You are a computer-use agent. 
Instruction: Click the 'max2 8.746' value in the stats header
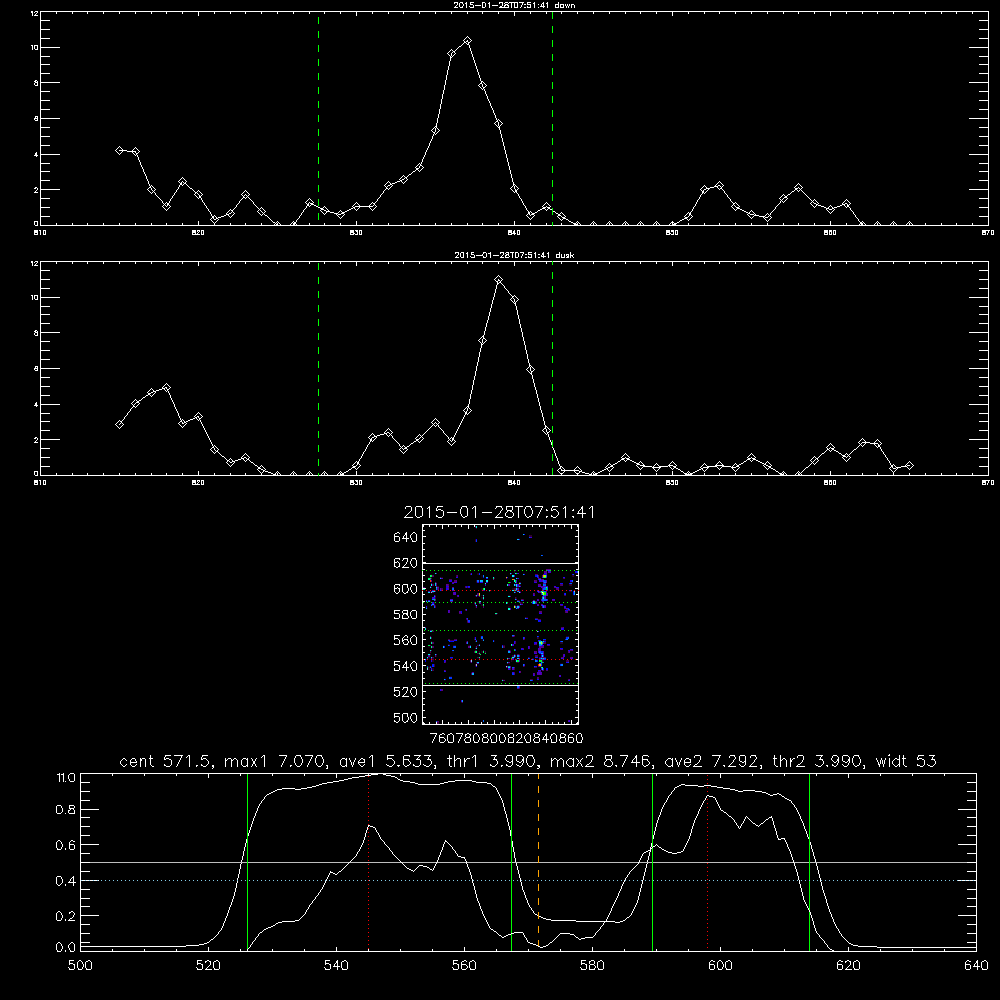click(x=601, y=761)
